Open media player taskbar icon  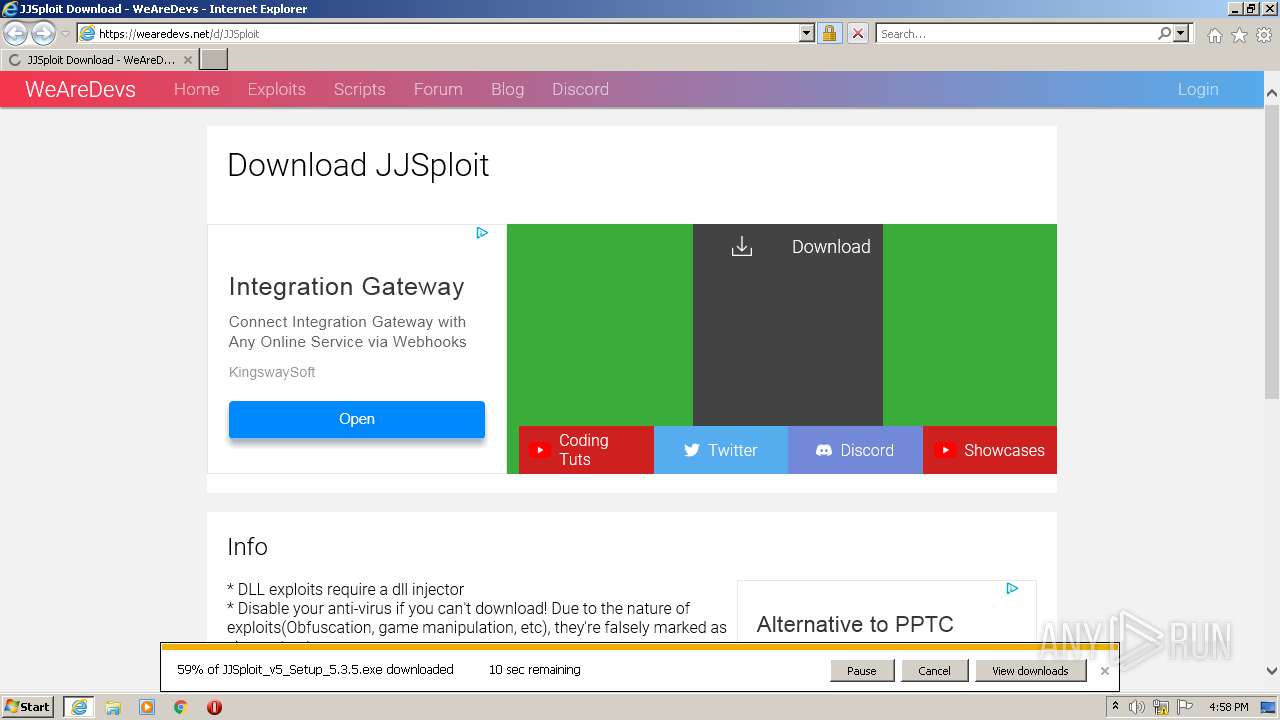click(147, 707)
